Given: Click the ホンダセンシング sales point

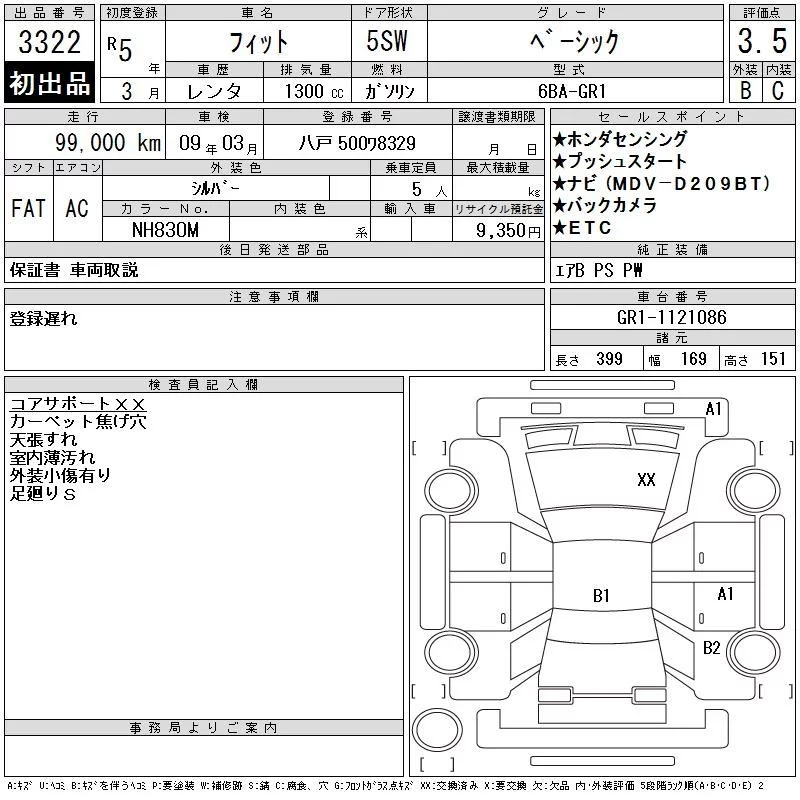Looking at the screenshot, I should [620, 139].
